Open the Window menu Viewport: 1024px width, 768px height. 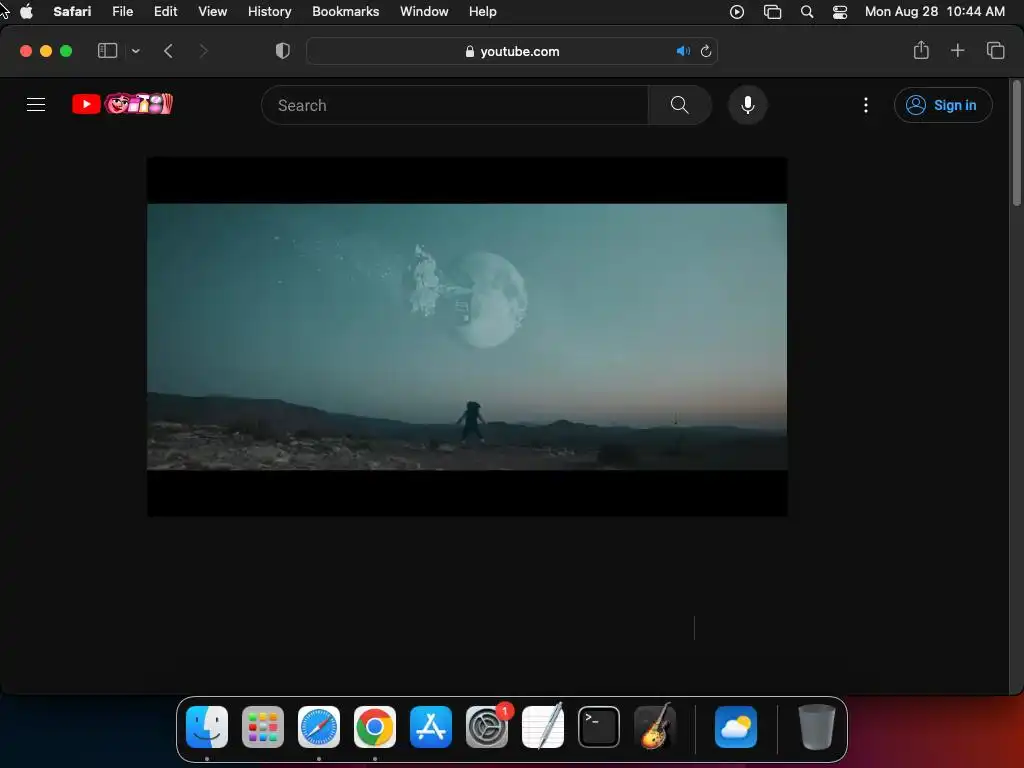tap(424, 12)
